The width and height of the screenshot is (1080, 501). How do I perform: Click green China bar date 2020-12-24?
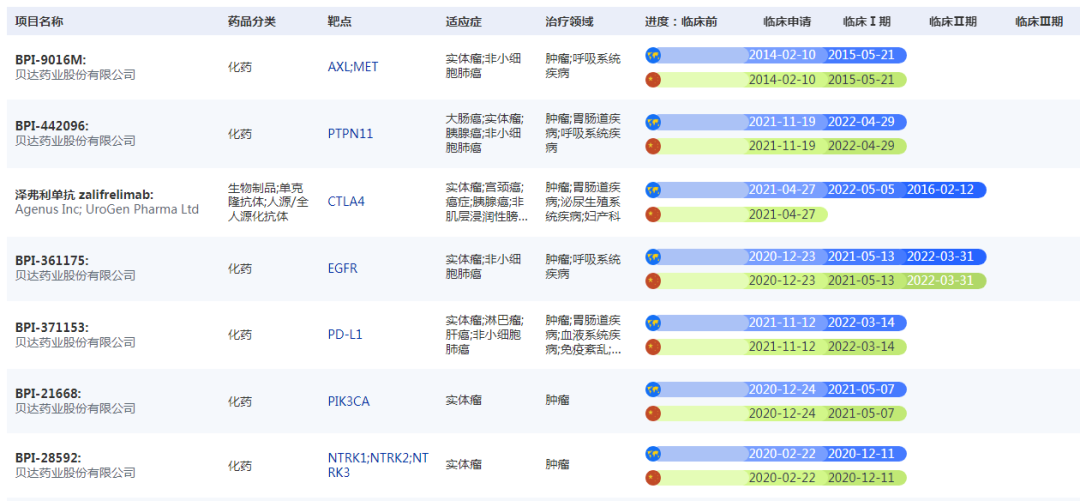782,413
